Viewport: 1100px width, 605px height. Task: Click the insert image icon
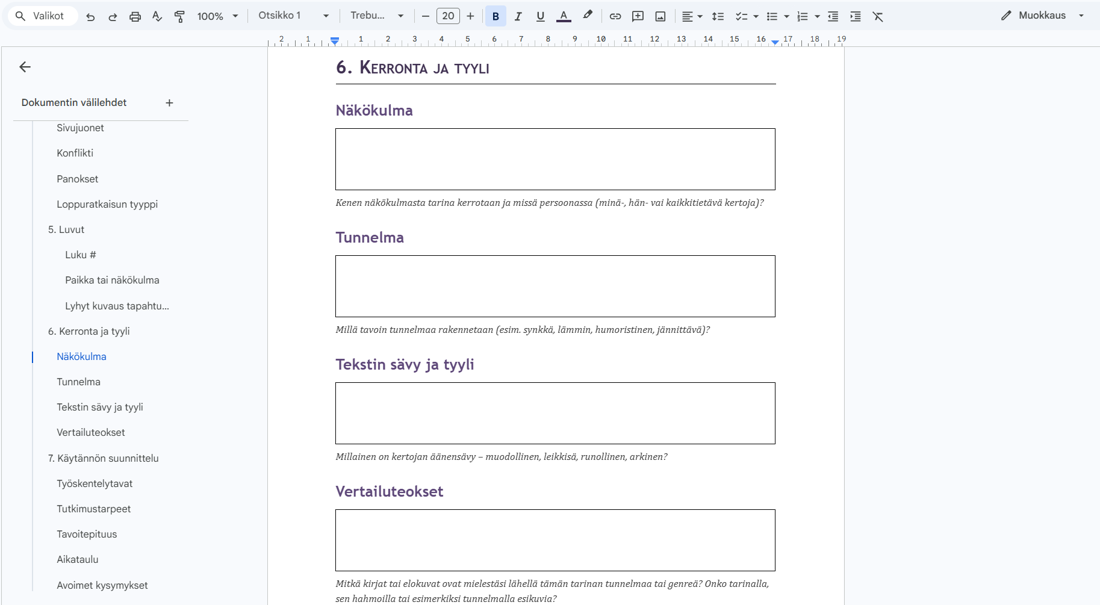[660, 16]
